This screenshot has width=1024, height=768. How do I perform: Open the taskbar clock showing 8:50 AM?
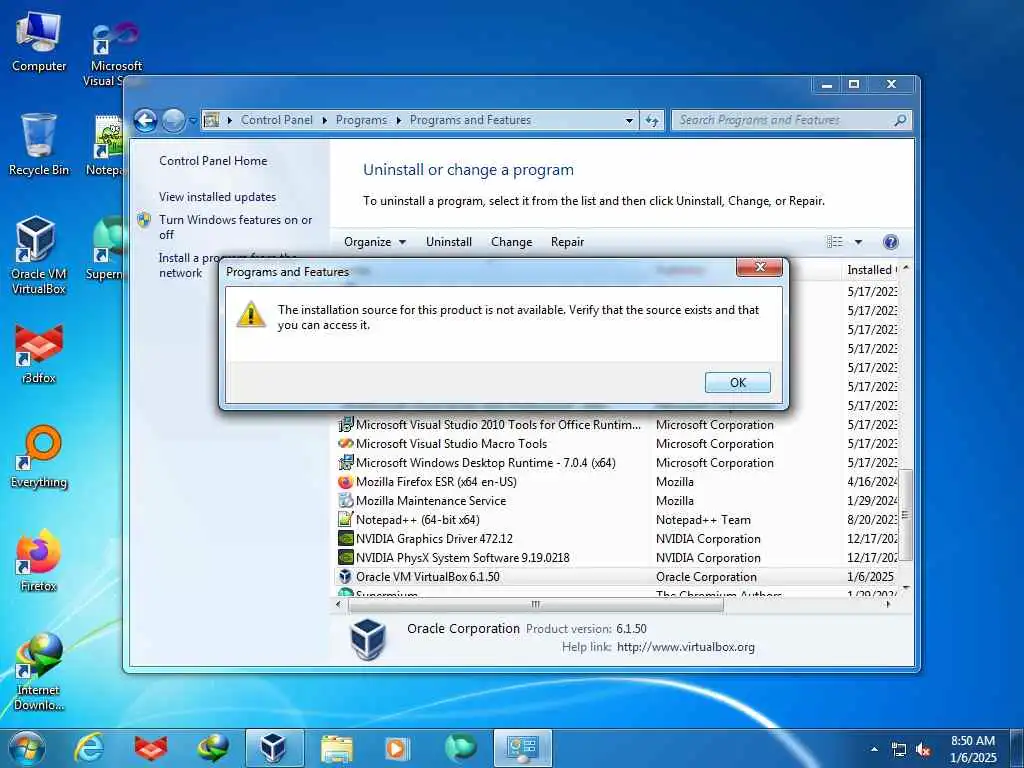(973, 749)
